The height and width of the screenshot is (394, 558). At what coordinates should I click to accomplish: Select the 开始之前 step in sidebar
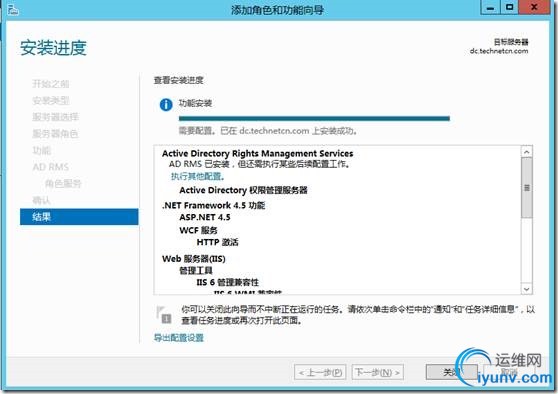click(51, 84)
